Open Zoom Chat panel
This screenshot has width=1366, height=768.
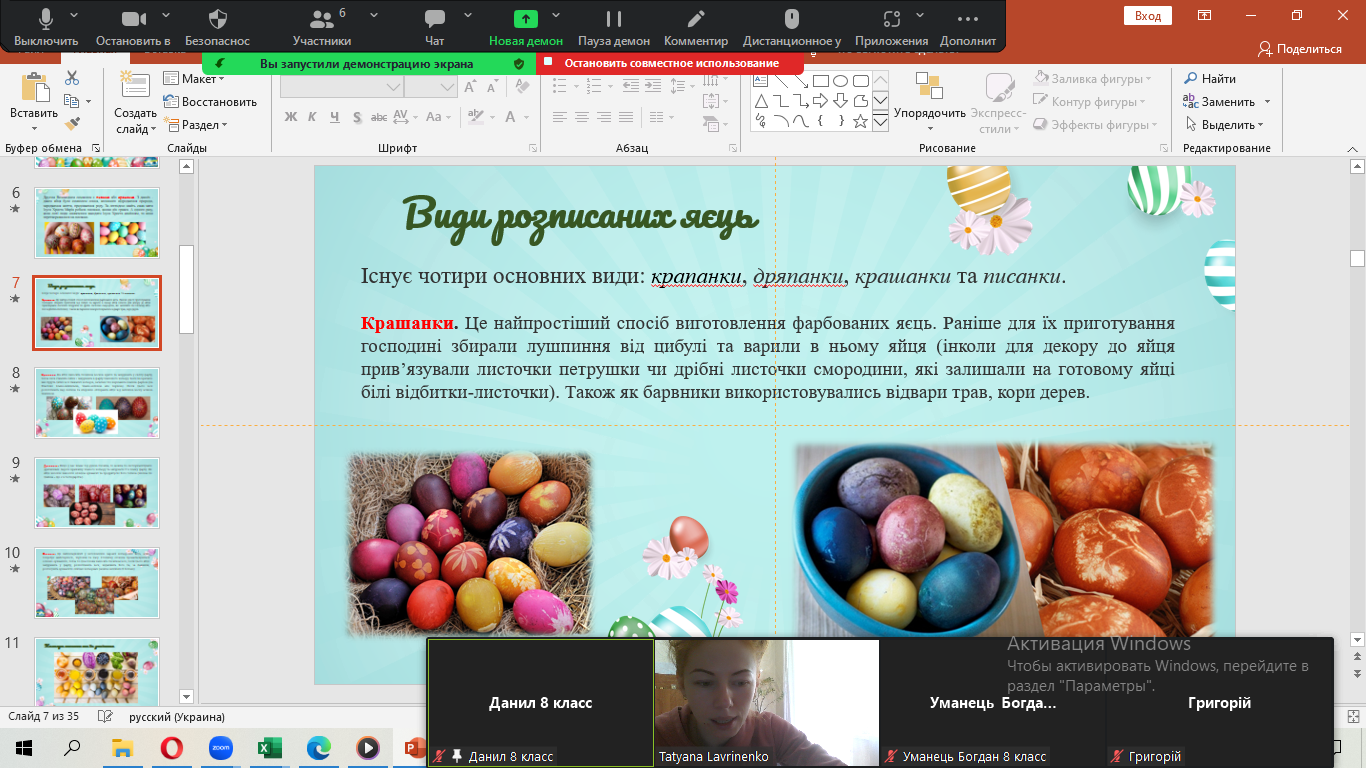(x=434, y=26)
